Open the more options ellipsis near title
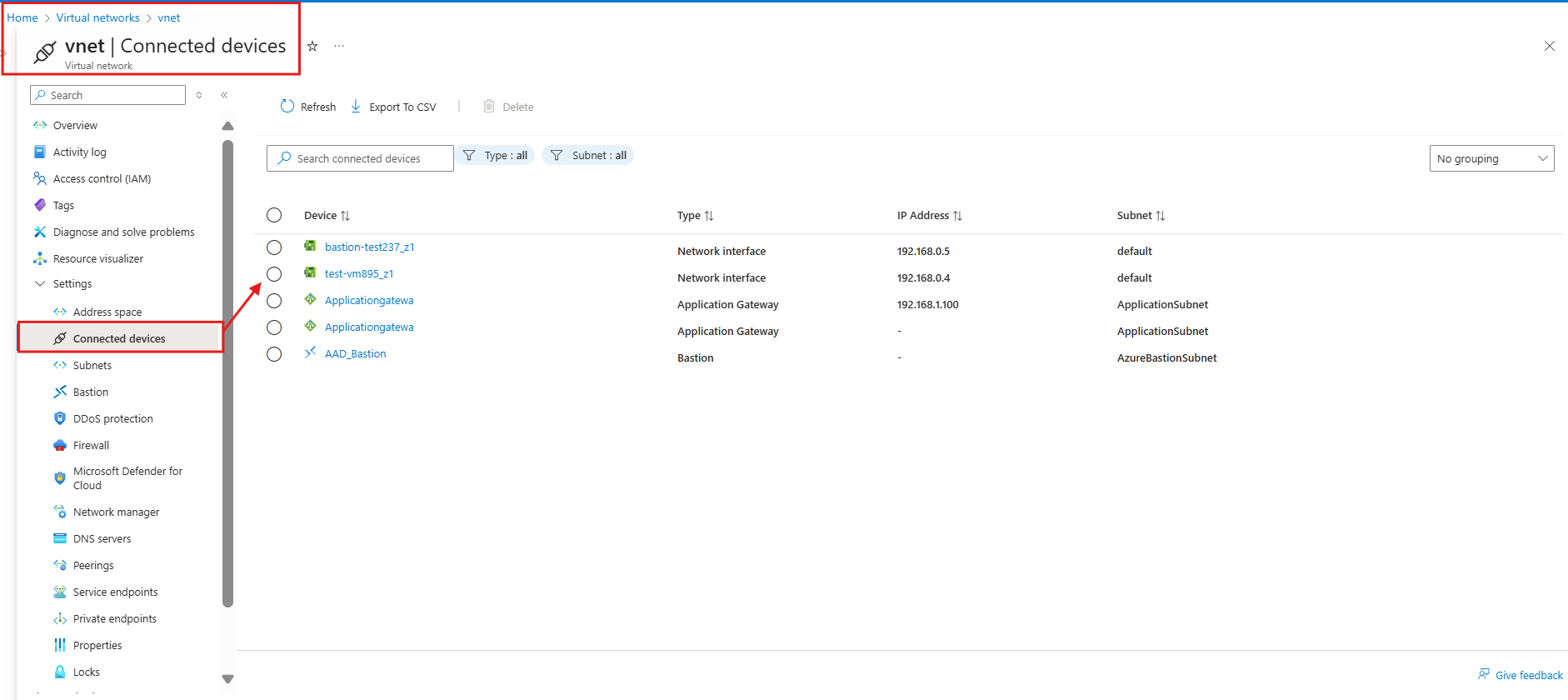Screen dimensions: 1568x700 point(339,46)
